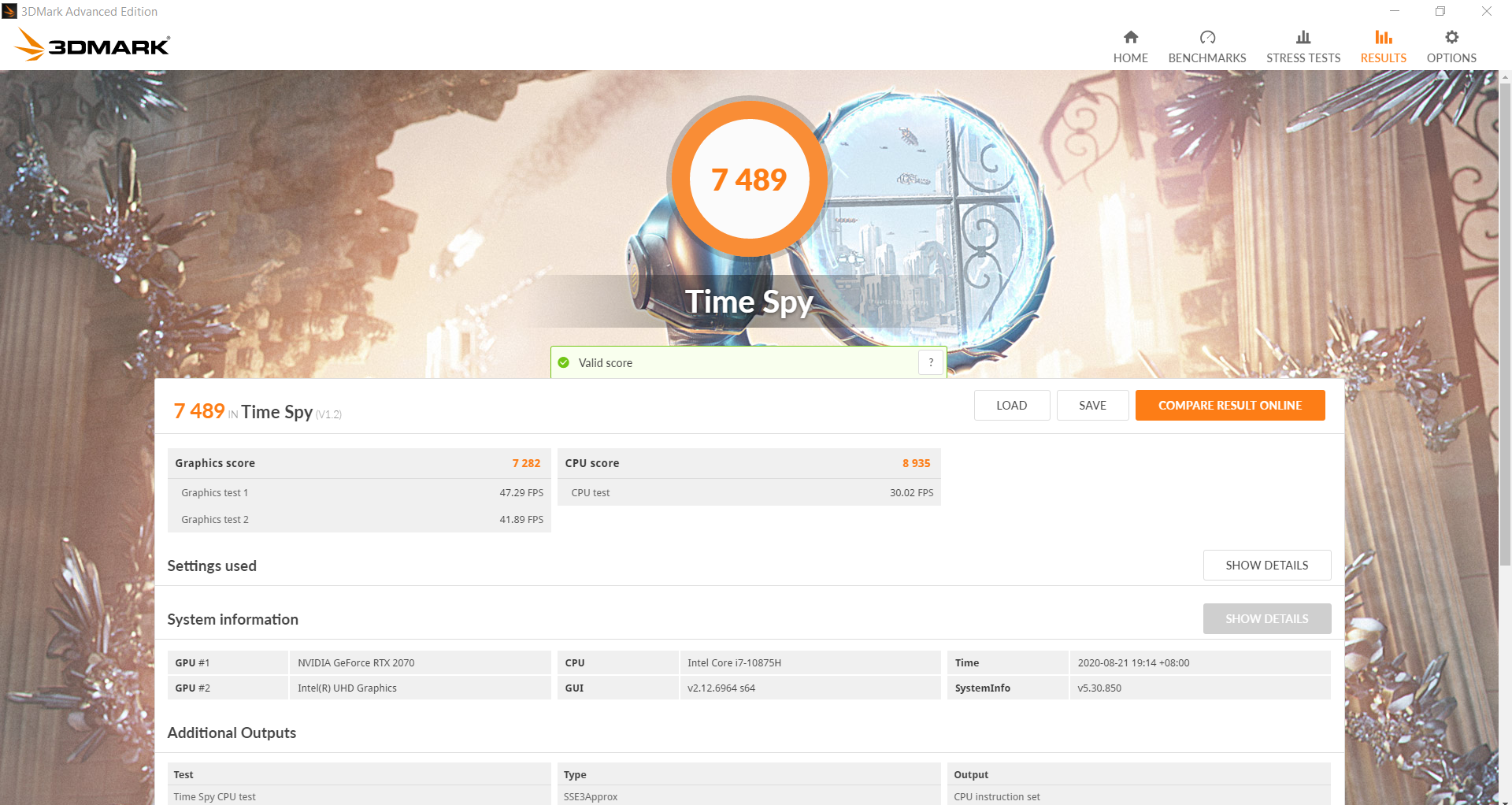Viewport: 1512px width, 805px height.
Task: Show details for Settings used
Action: 1267,565
